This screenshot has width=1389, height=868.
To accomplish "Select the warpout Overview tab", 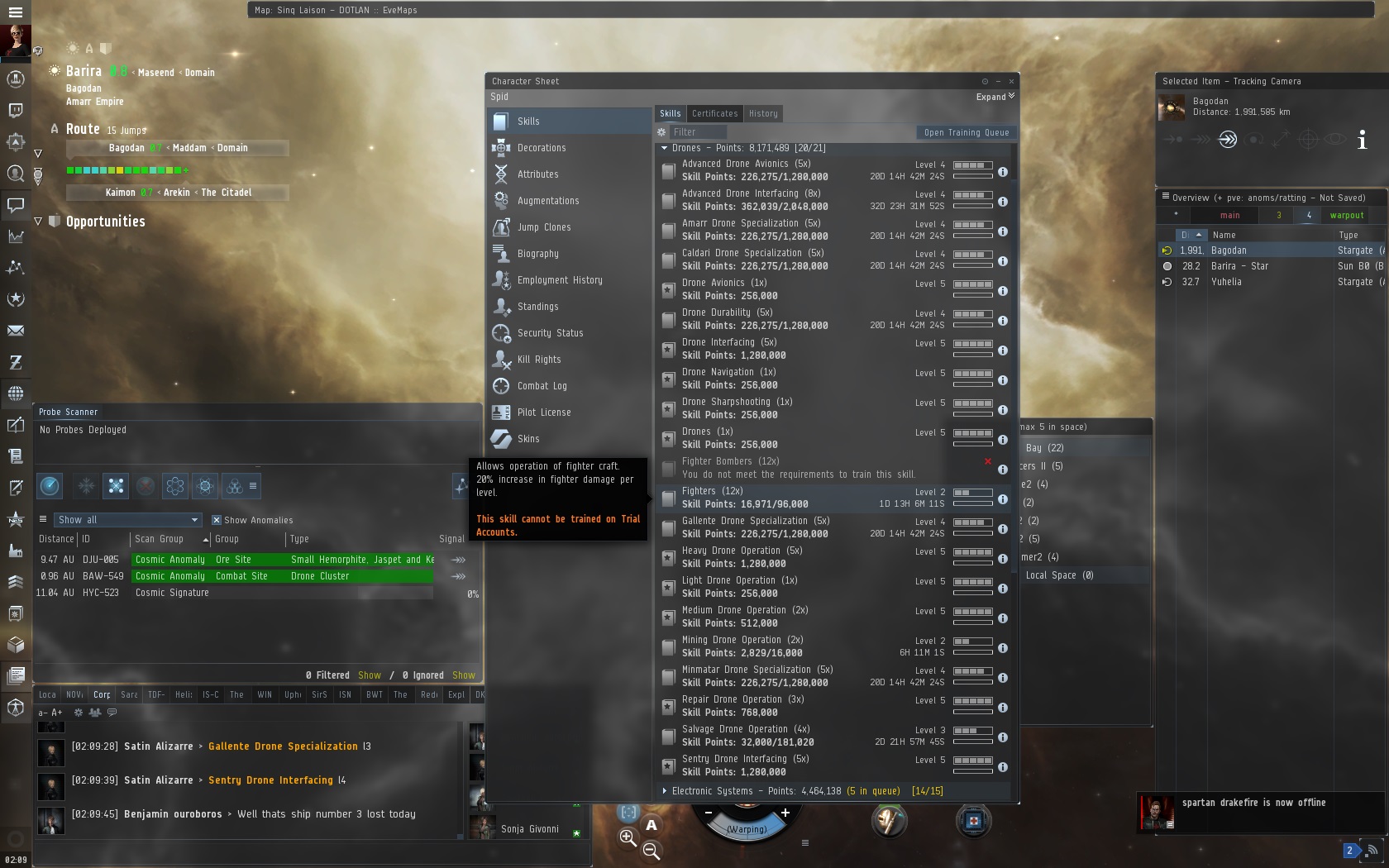I will (1347, 216).
